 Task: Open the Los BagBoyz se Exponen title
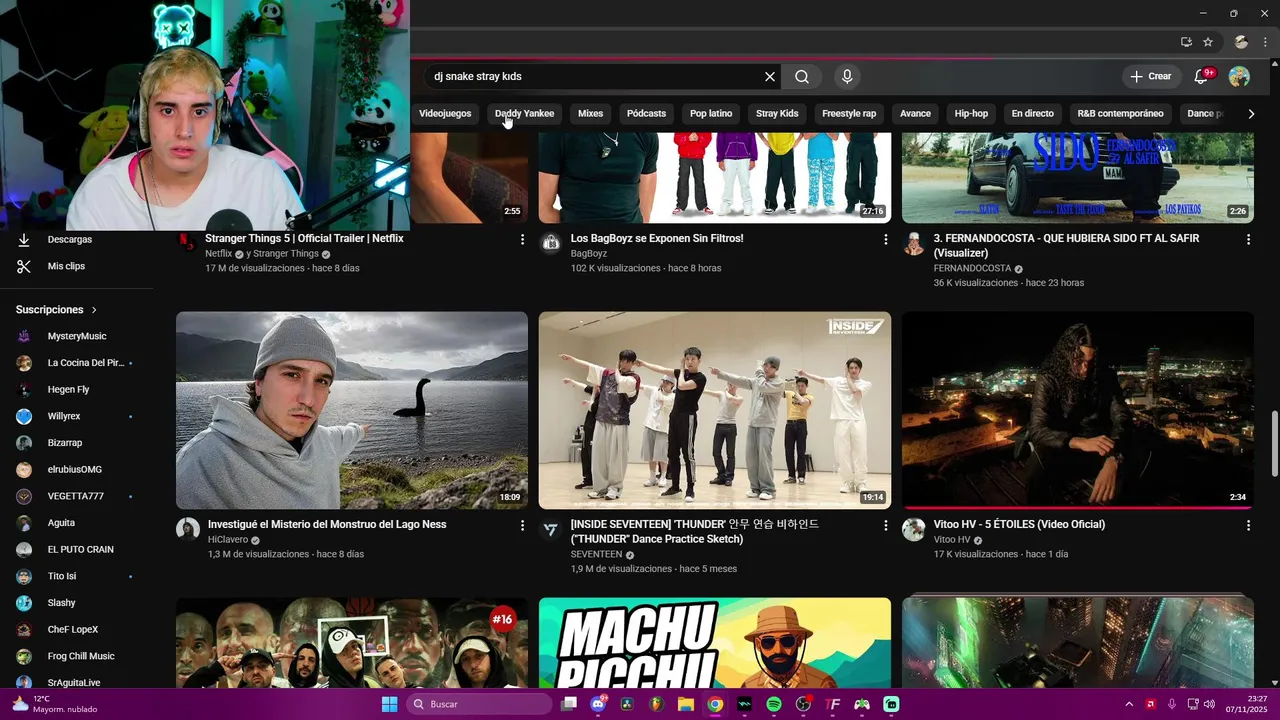point(657,239)
